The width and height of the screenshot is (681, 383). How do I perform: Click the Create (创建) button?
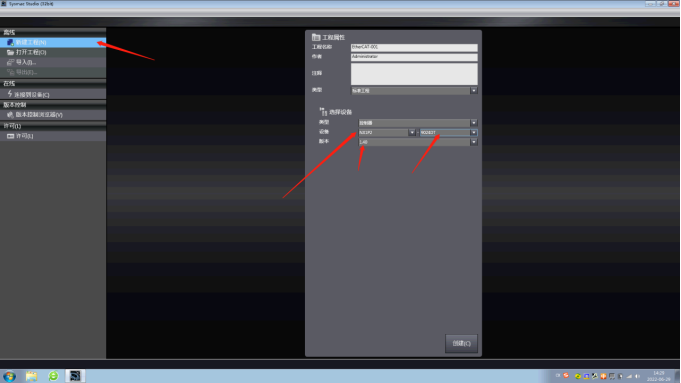[x=461, y=343]
